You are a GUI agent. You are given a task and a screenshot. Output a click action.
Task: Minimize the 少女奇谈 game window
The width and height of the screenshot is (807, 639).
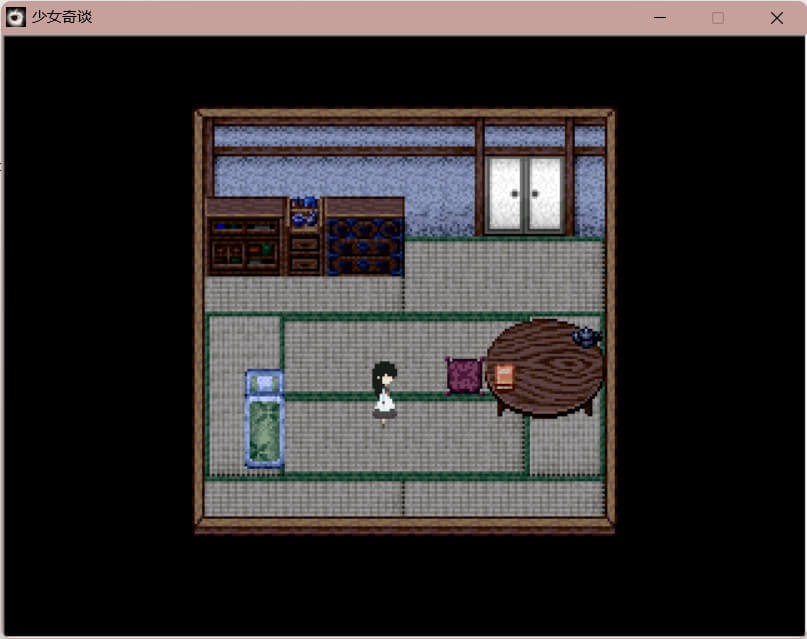pos(659,18)
